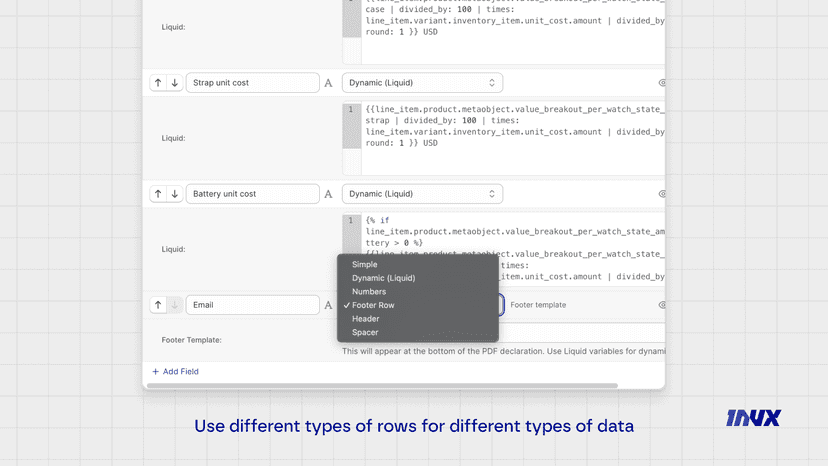This screenshot has width=828, height=466.
Task: Click the Footer template text next to dropdown
Action: [538, 305]
